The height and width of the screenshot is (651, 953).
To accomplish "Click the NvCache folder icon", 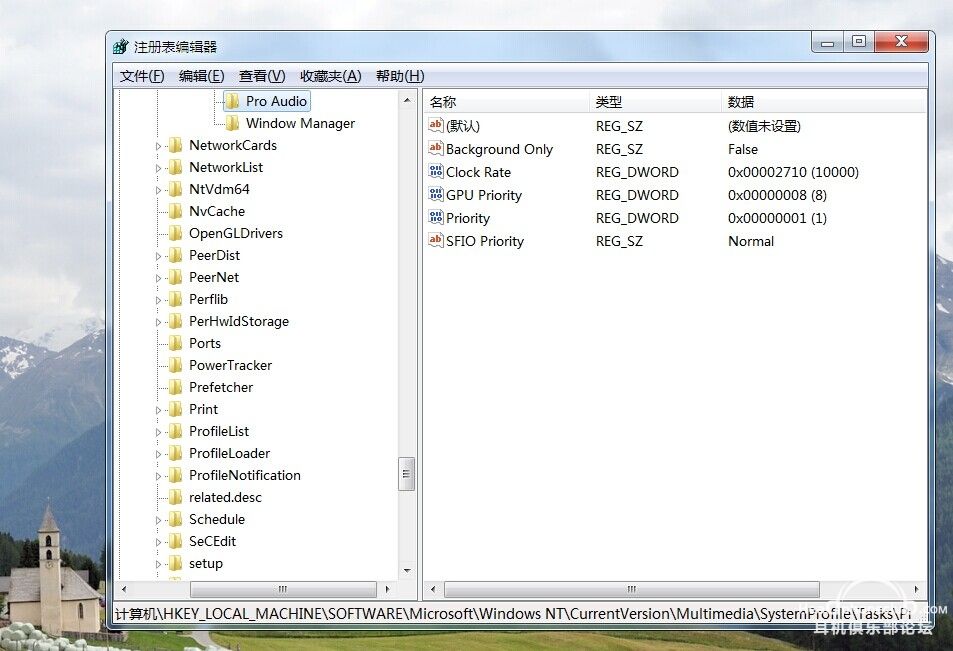I will click(176, 211).
